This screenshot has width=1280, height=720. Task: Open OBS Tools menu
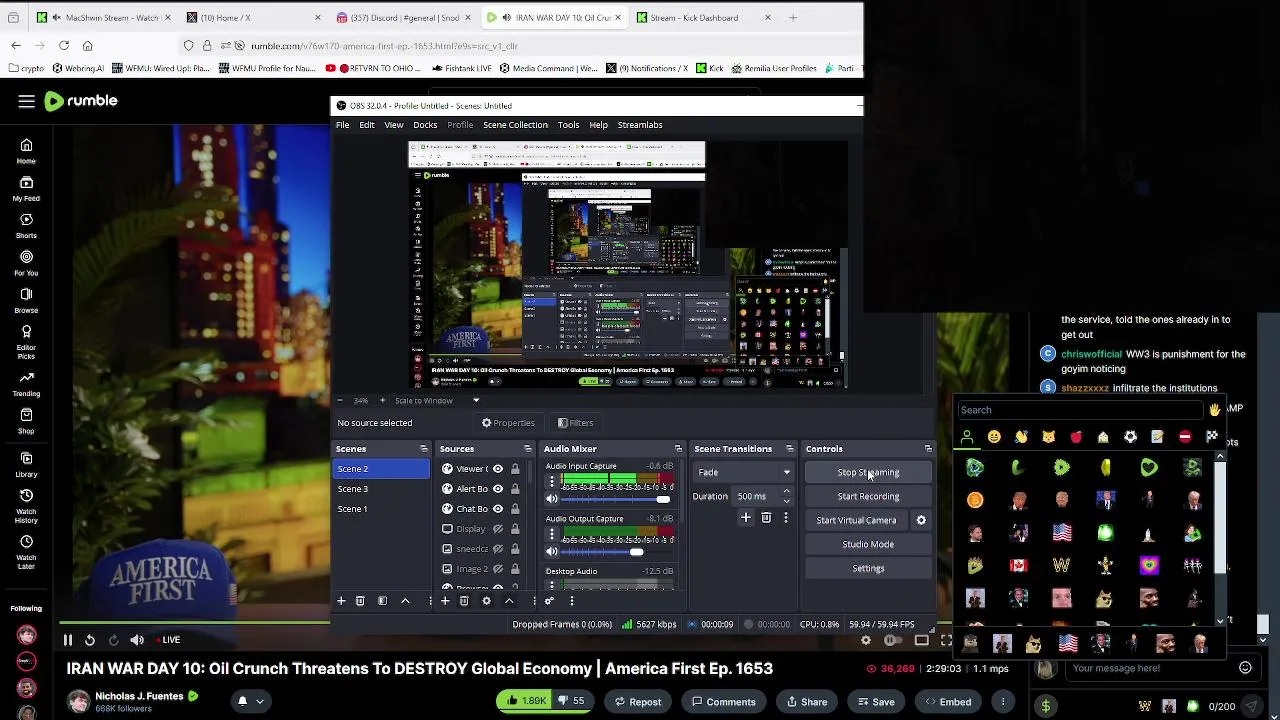click(x=568, y=125)
